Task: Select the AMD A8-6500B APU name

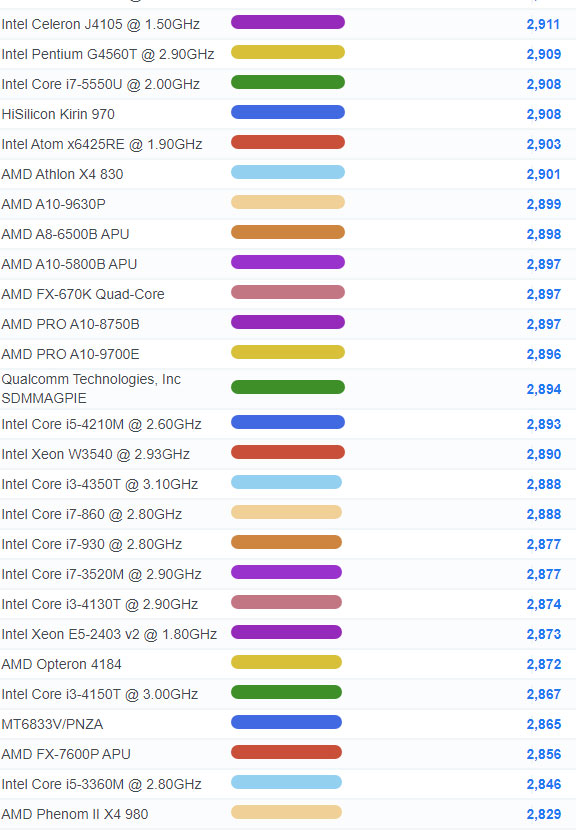Action: (66, 234)
